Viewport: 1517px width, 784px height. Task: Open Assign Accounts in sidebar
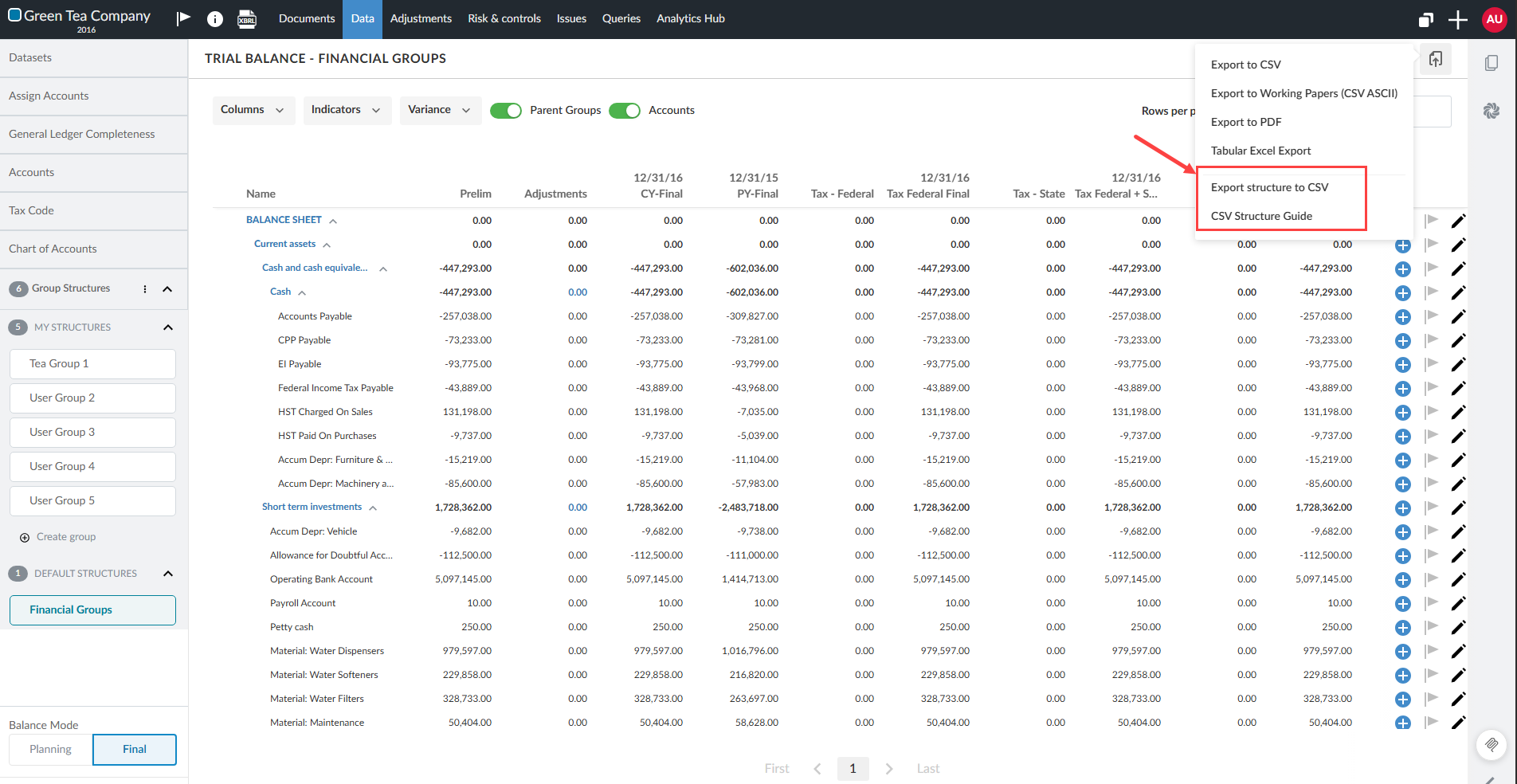point(94,96)
